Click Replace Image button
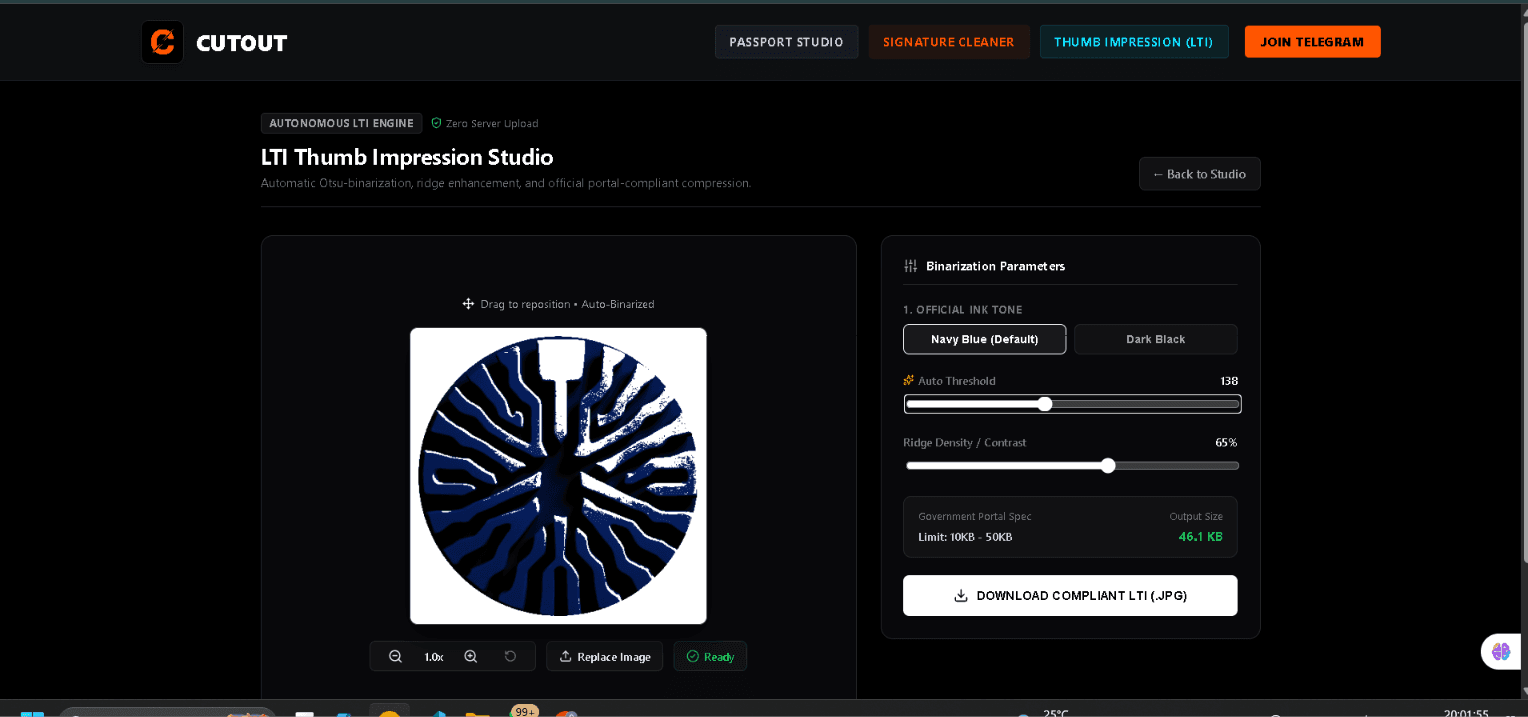This screenshot has height=717, width=1528. [605, 656]
